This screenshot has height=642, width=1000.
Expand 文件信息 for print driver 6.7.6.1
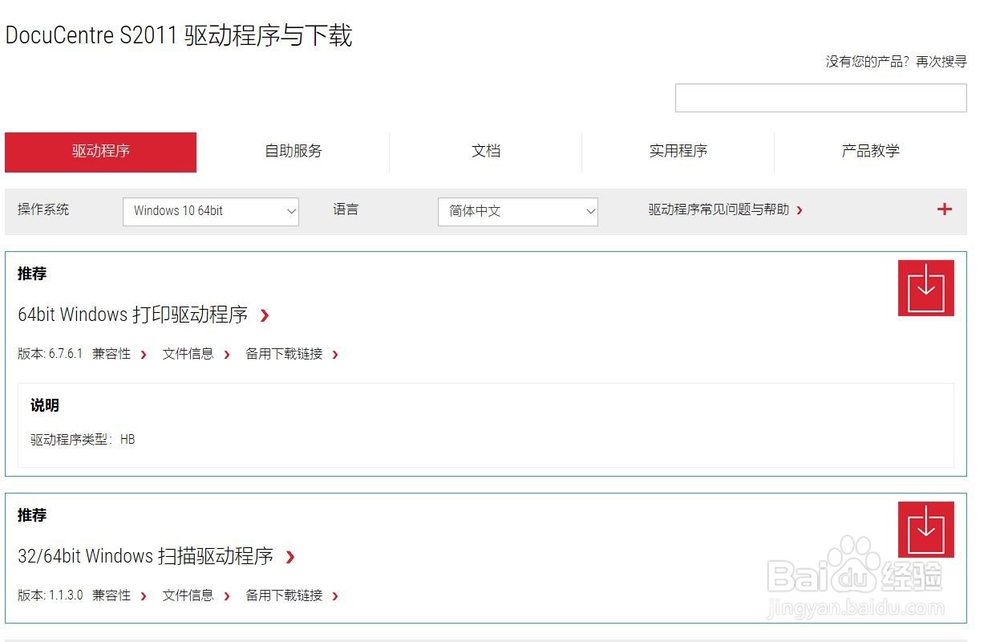click(196, 354)
